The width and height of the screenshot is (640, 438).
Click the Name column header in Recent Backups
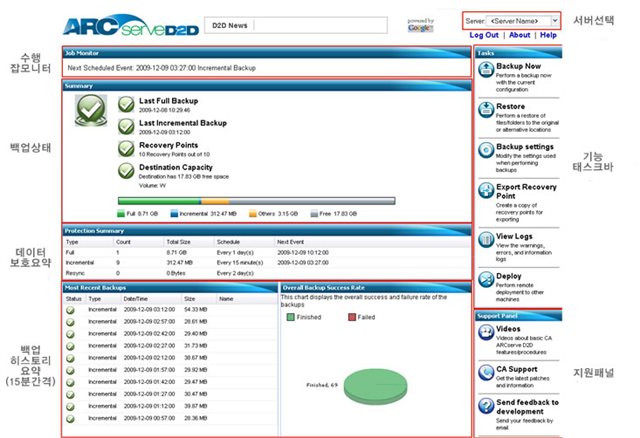tap(226, 299)
